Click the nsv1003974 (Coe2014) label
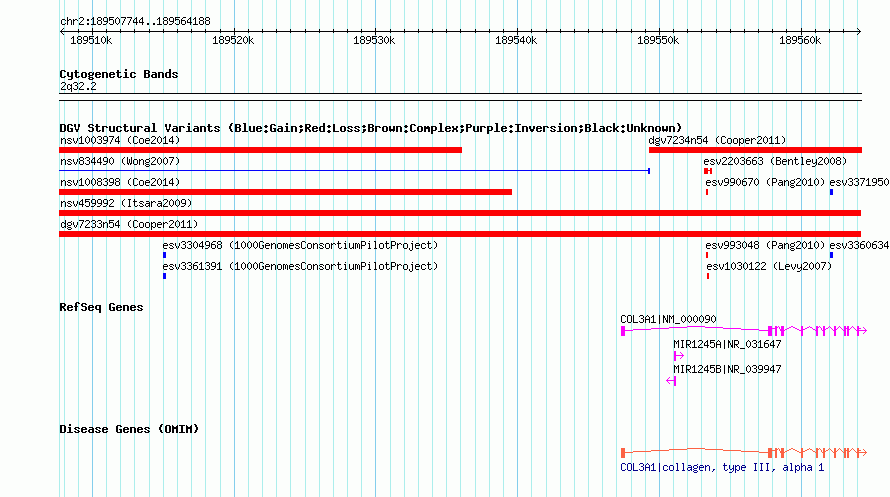Screen dimensions: 890x497 coord(120,140)
